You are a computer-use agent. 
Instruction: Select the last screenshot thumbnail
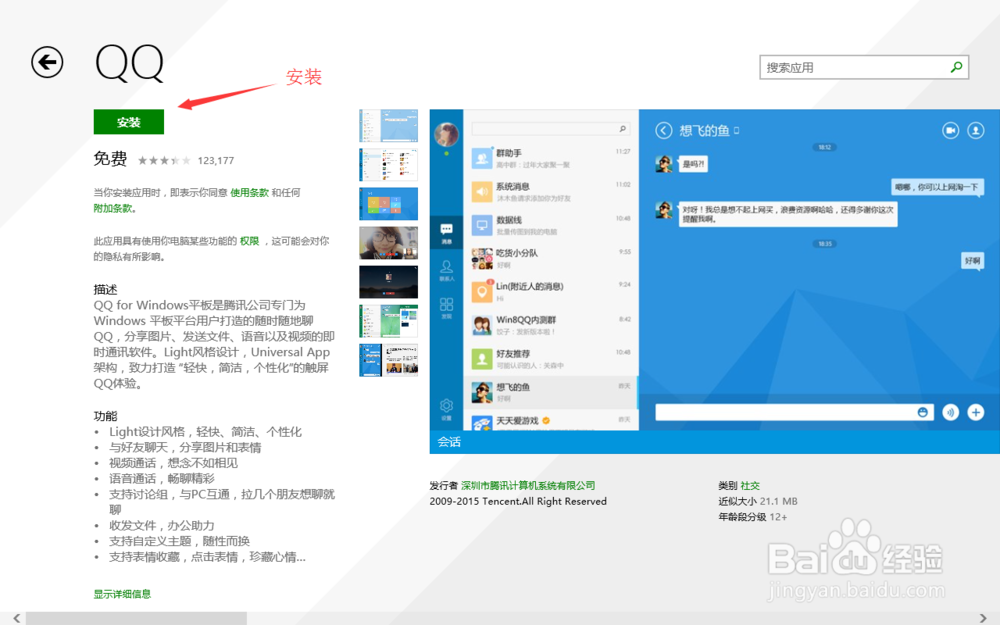click(388, 360)
